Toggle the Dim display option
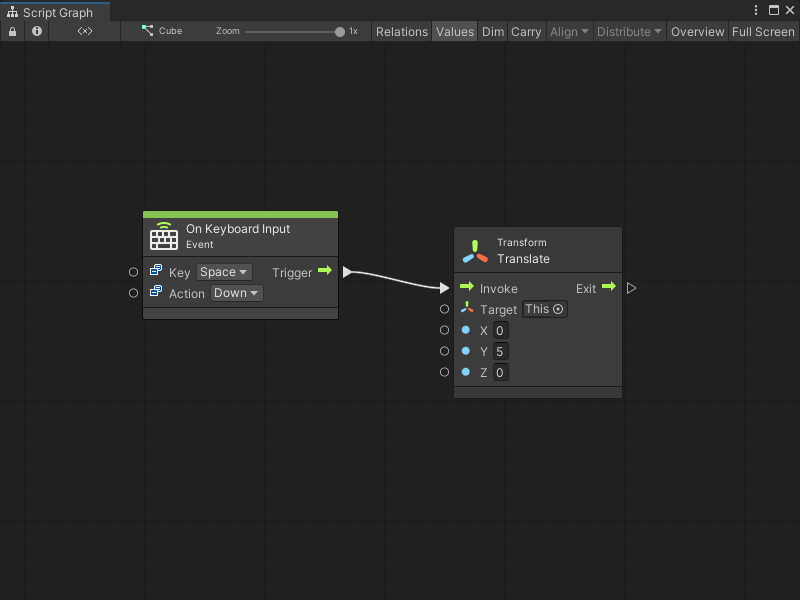800x600 pixels. pos(492,31)
